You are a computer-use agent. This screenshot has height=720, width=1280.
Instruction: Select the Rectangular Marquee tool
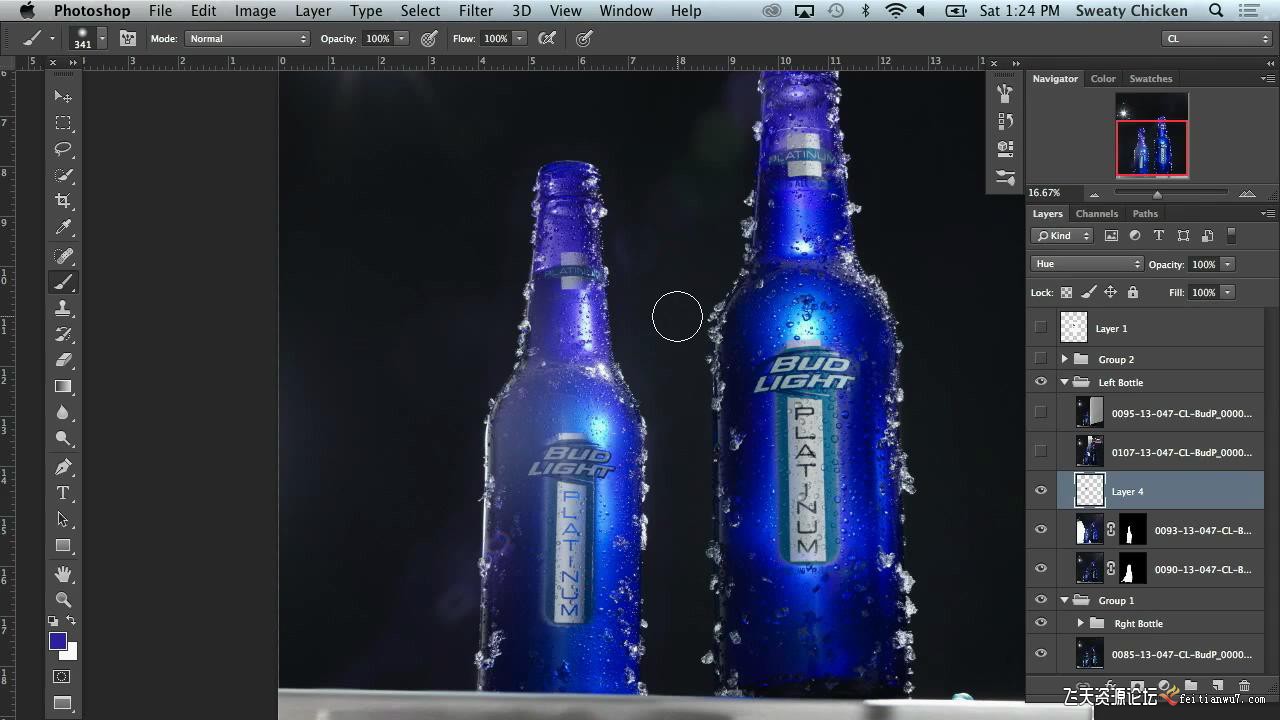[63, 123]
